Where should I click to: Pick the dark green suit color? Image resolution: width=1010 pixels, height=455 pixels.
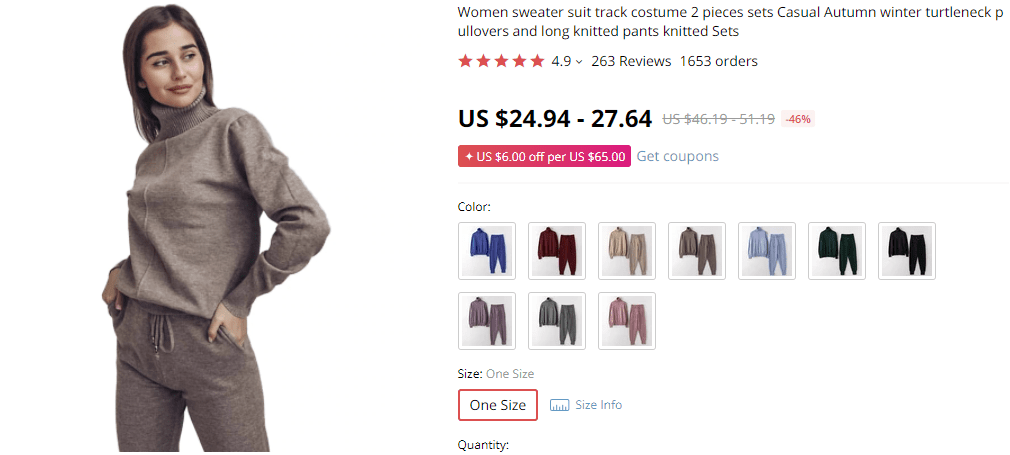(x=837, y=251)
